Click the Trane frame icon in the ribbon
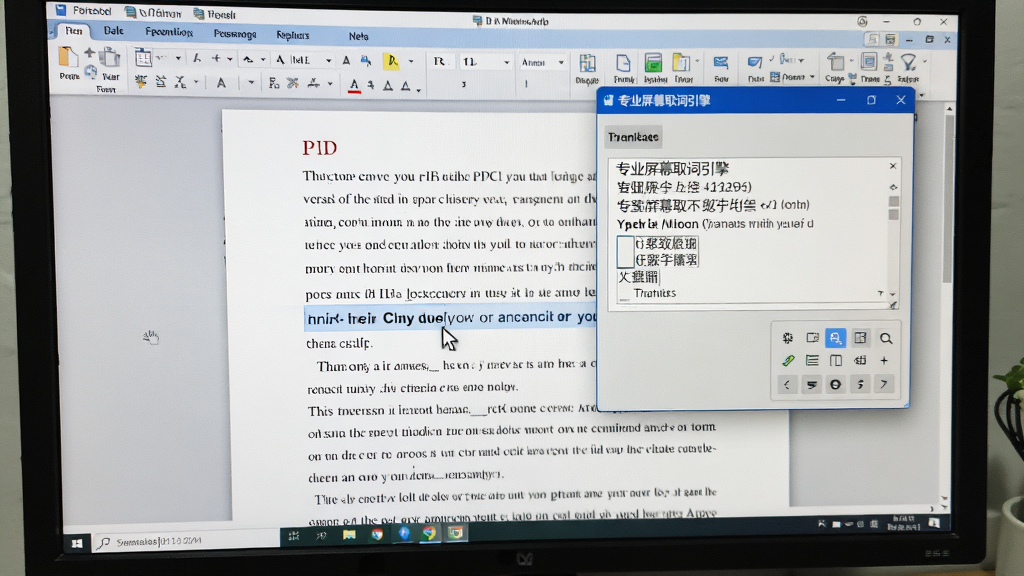The width and height of the screenshot is (1024, 576). point(869,62)
